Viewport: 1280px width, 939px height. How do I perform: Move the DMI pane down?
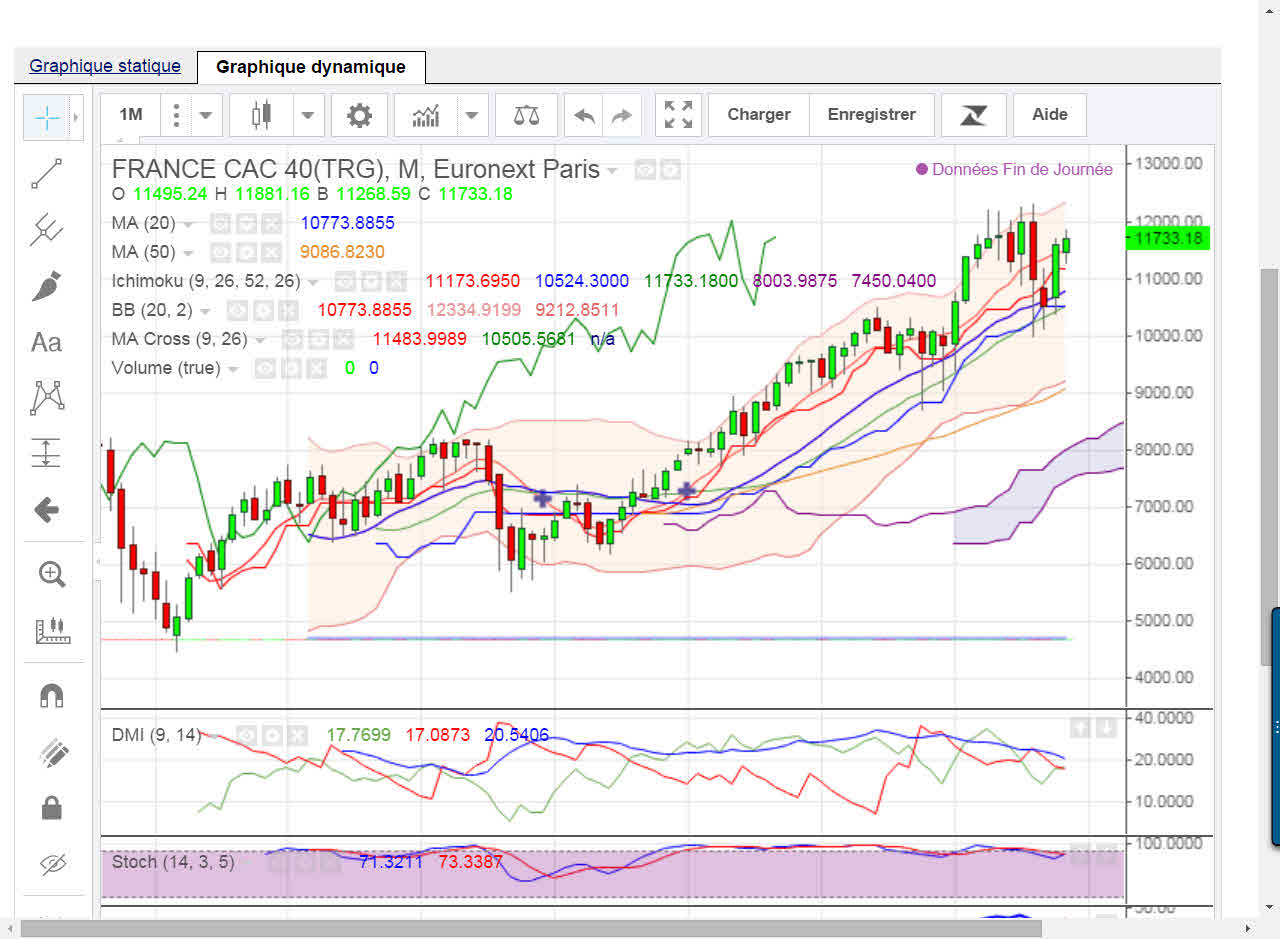pos(1105,727)
